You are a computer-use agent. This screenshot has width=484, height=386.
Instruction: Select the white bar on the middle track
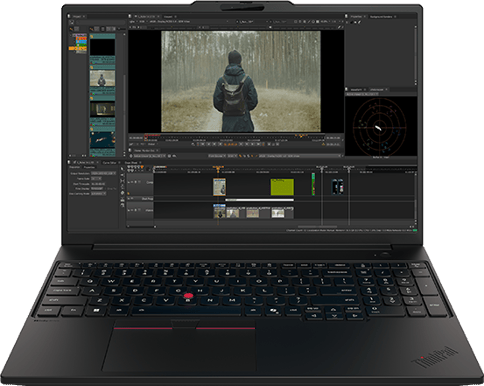(260, 200)
